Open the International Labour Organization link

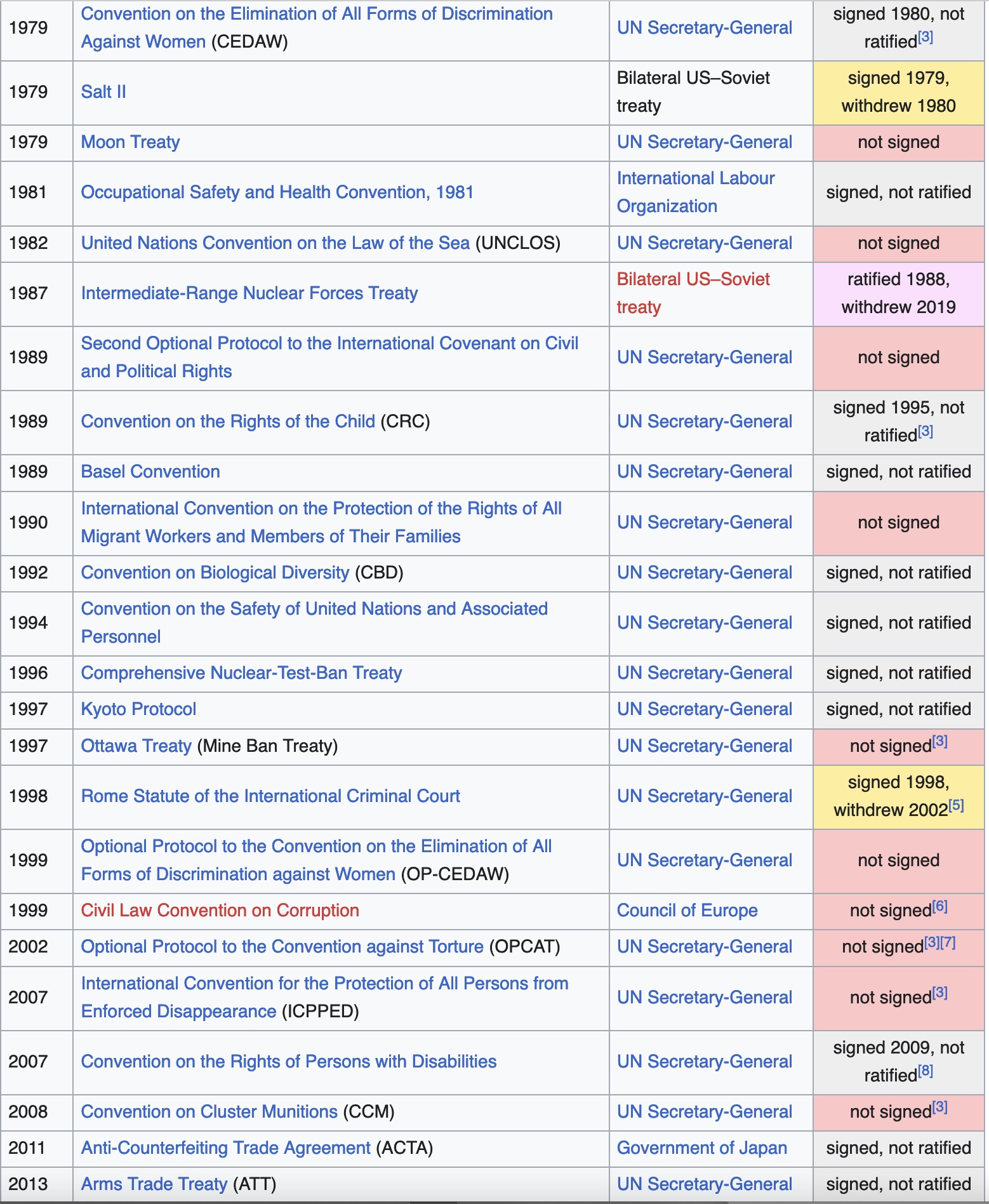[x=695, y=192]
